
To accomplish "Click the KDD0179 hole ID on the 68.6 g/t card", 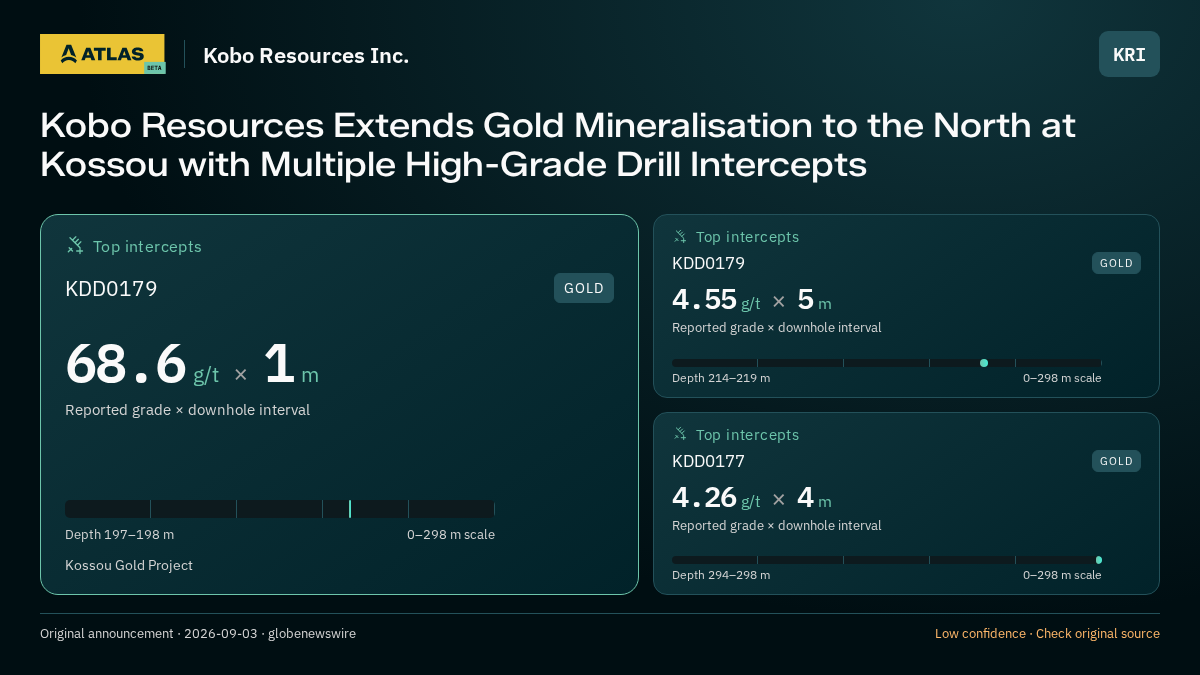I will [111, 289].
